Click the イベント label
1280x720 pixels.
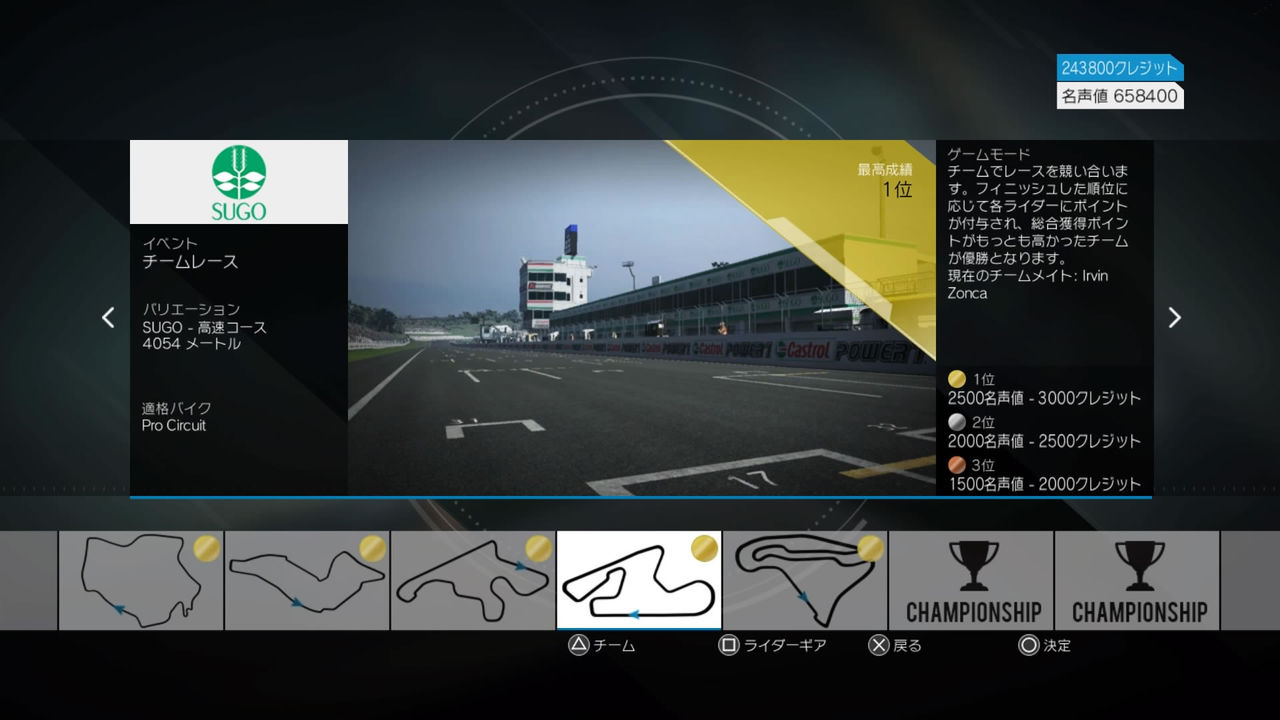pyautogui.click(x=170, y=243)
